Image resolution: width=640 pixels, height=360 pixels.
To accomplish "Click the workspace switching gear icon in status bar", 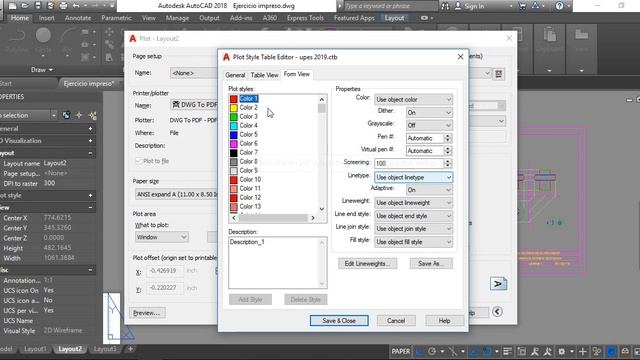I will tap(562, 351).
